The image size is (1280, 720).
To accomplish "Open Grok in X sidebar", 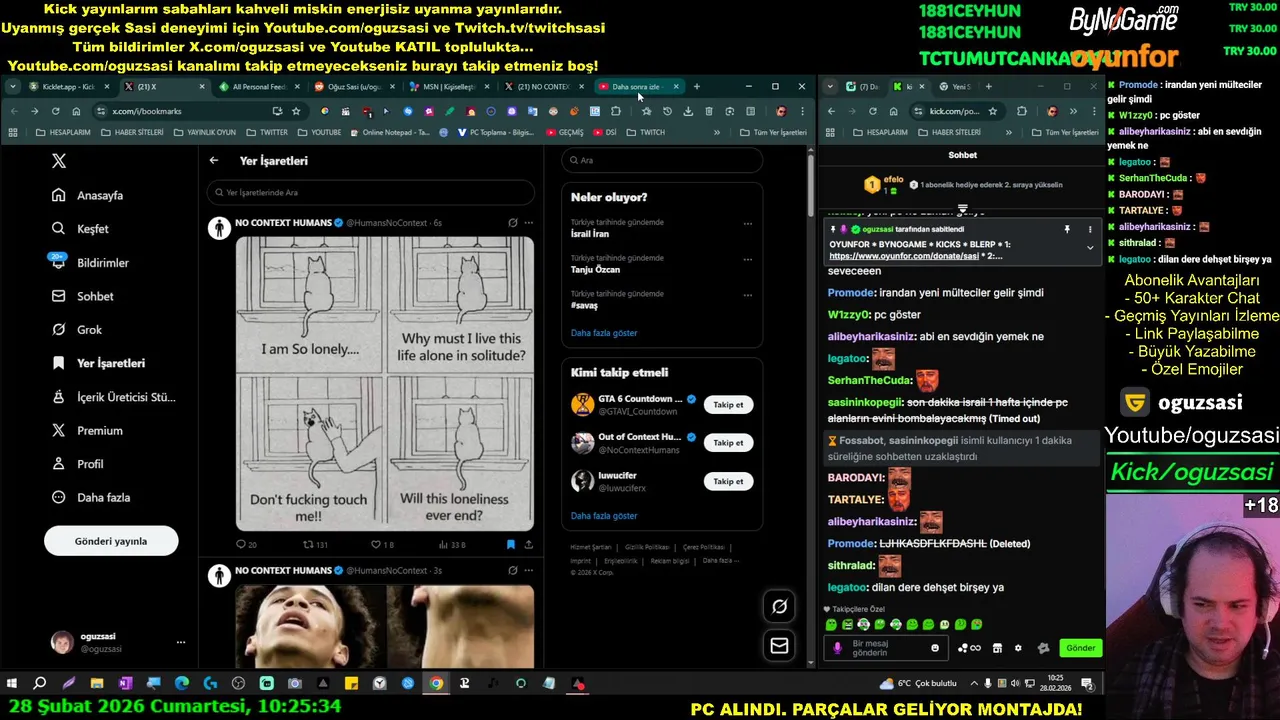I will point(78,330).
